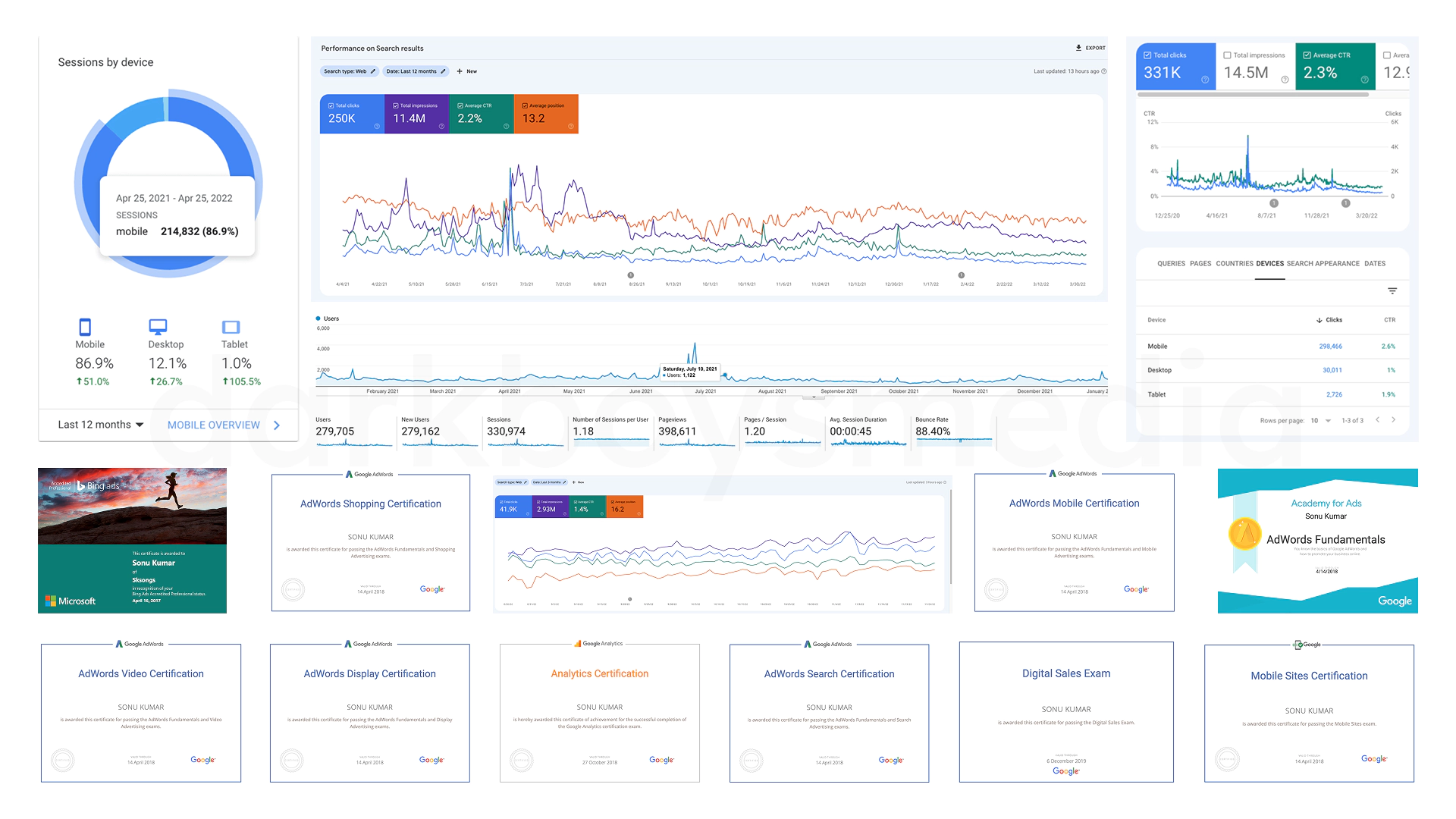Edit the Date: Last 12 months pencil

pos(444,71)
